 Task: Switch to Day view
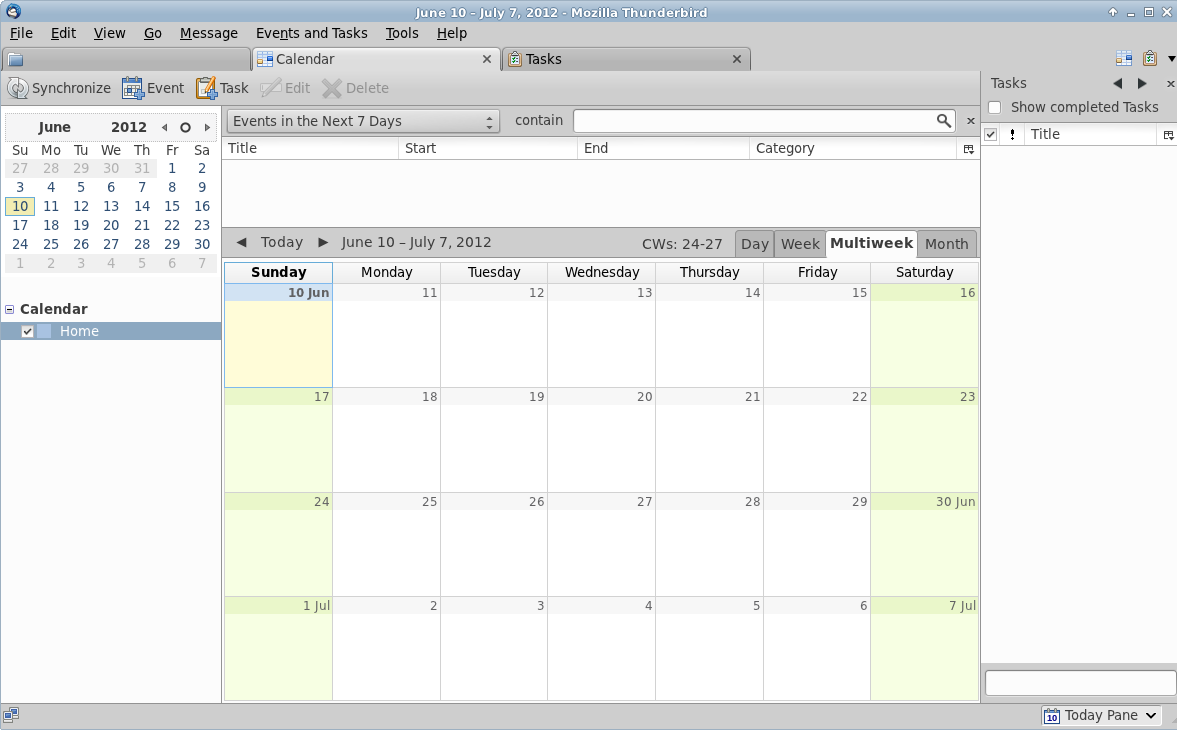[x=754, y=244]
